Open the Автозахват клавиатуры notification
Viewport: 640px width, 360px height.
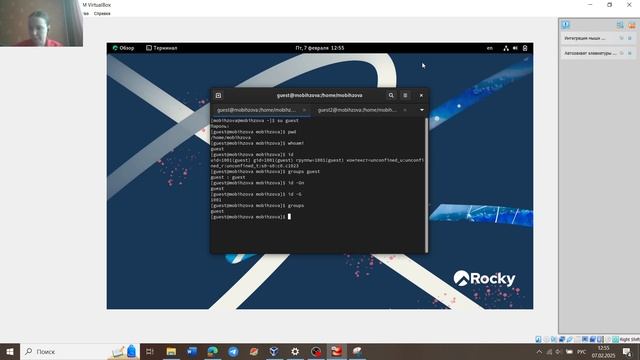(x=590, y=53)
